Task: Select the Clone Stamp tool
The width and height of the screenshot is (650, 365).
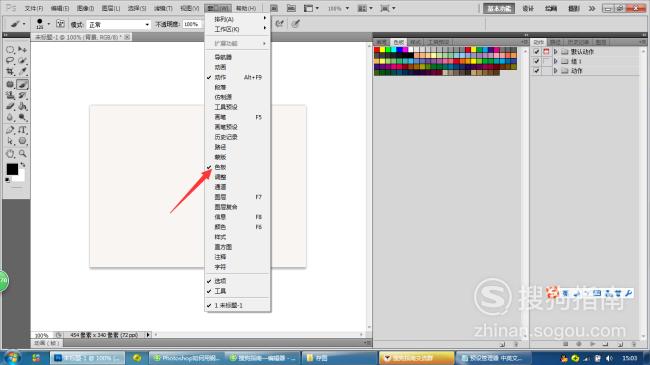Action: [10, 95]
